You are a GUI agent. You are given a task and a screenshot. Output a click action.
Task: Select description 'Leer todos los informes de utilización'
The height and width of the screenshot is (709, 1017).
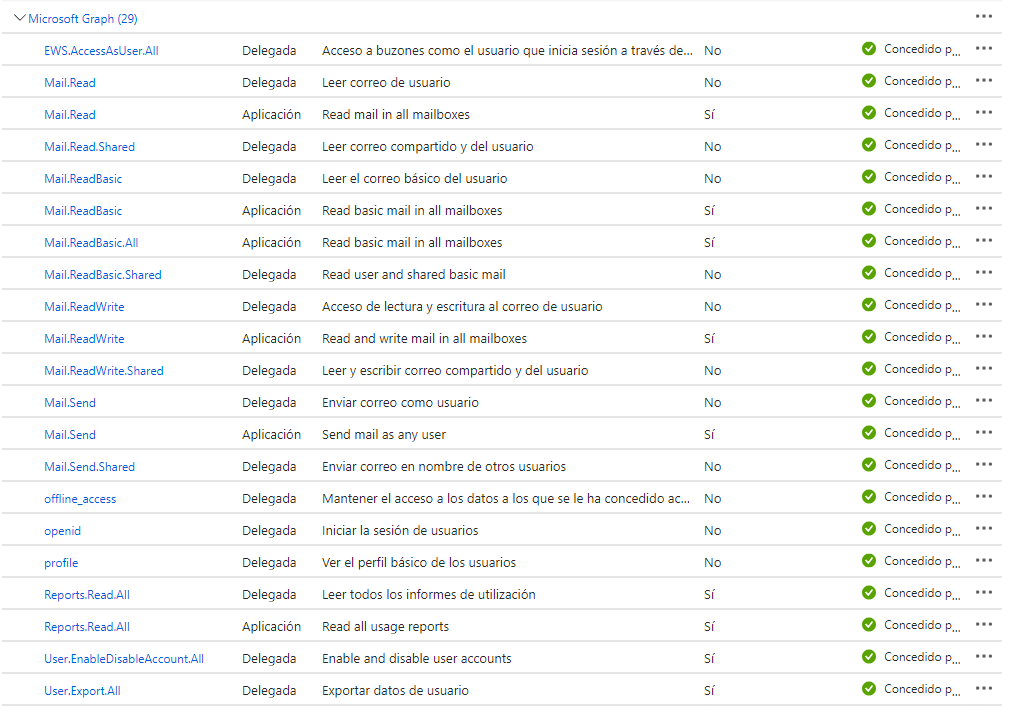(x=429, y=595)
